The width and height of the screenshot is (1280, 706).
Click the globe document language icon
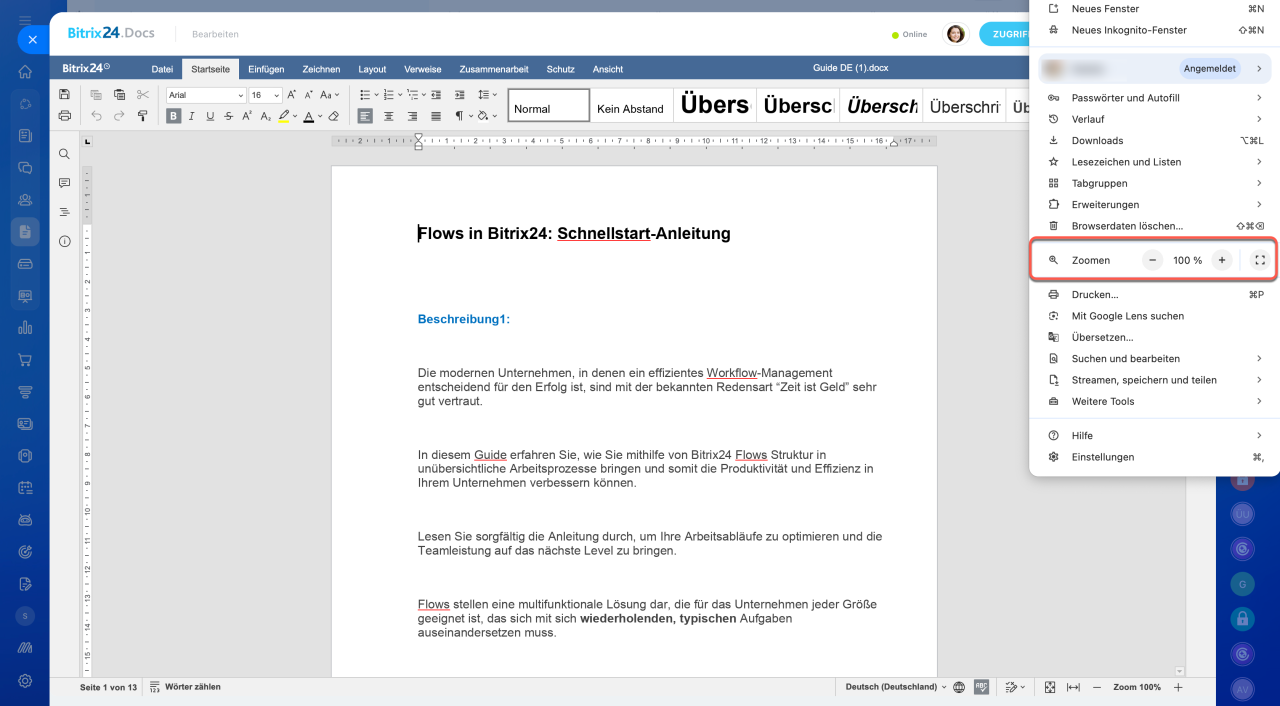[x=959, y=687]
